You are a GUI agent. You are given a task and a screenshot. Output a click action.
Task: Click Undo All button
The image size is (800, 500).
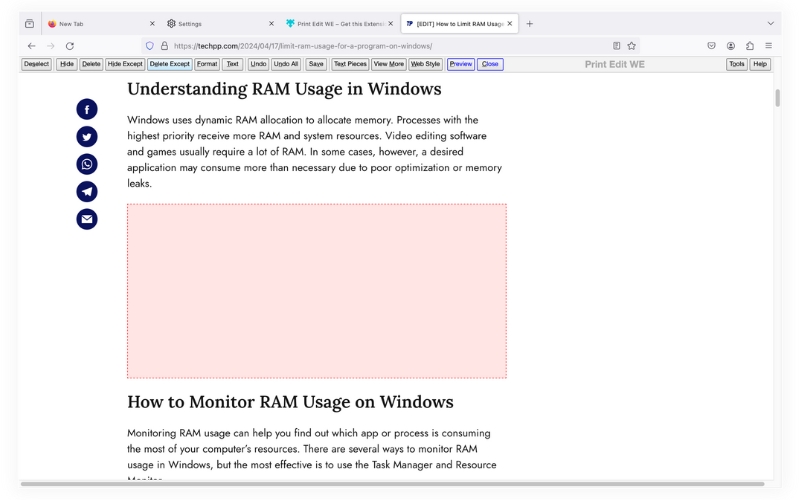pos(286,64)
